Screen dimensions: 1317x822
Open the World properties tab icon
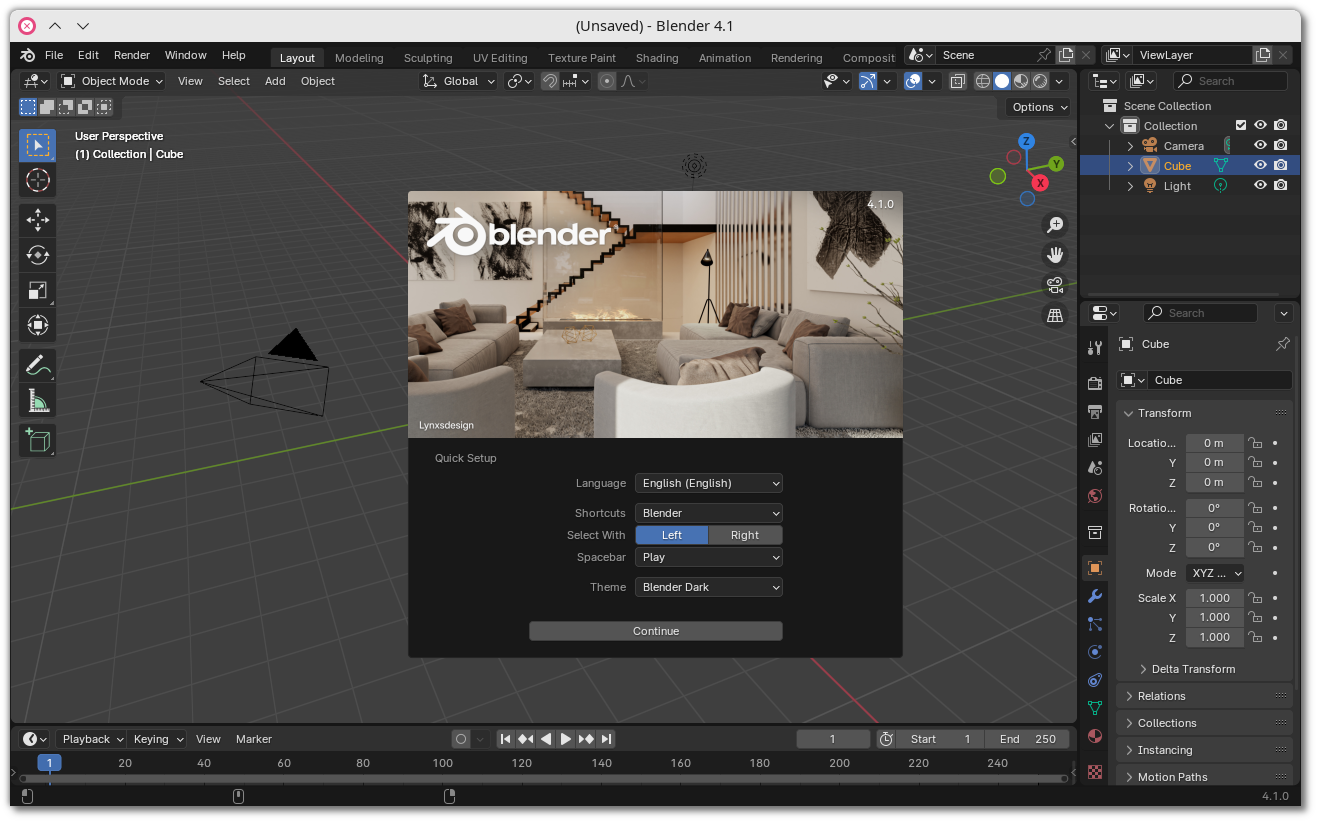[1095, 496]
